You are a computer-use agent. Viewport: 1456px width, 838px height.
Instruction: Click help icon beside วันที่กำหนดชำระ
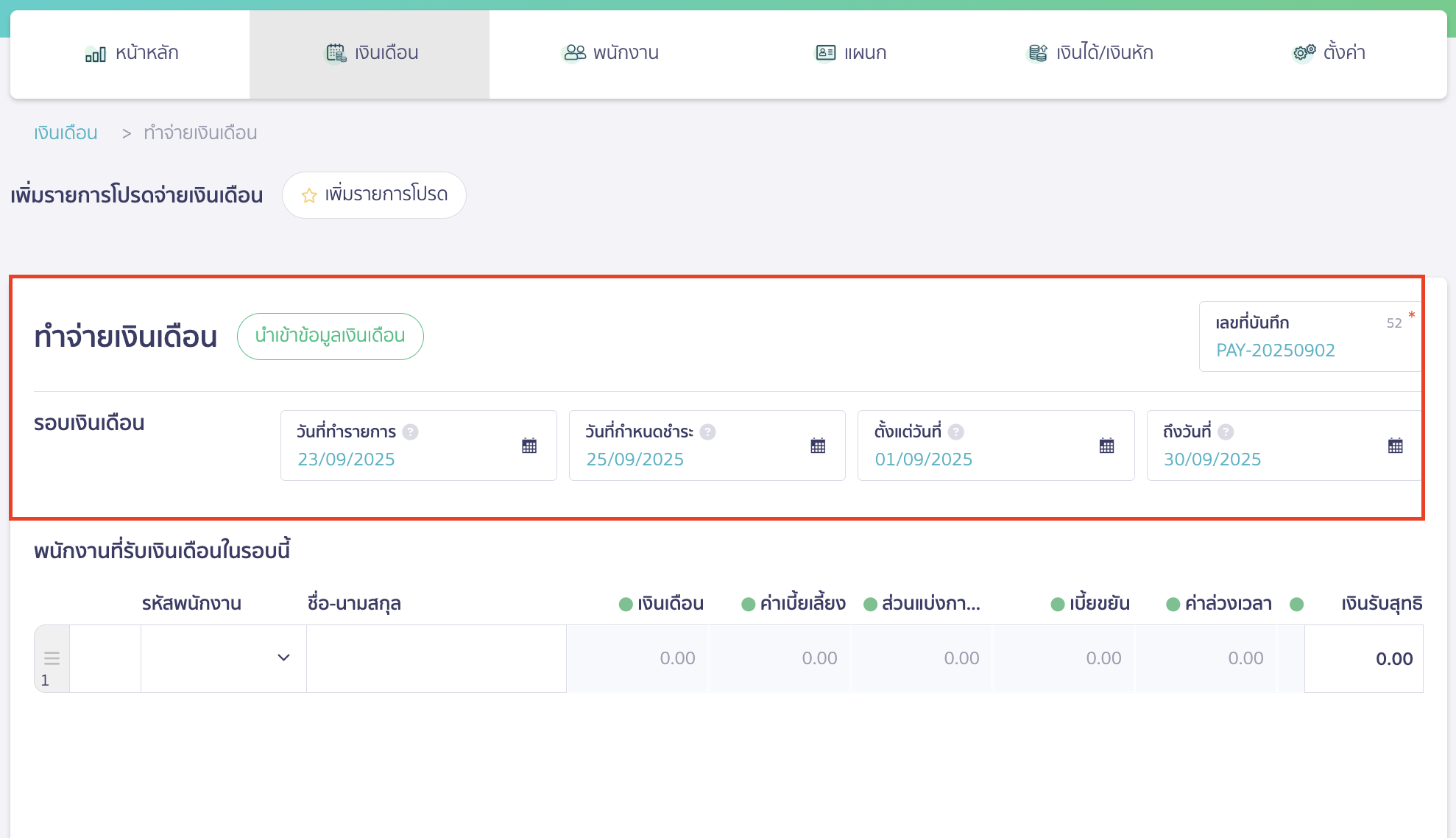point(707,432)
